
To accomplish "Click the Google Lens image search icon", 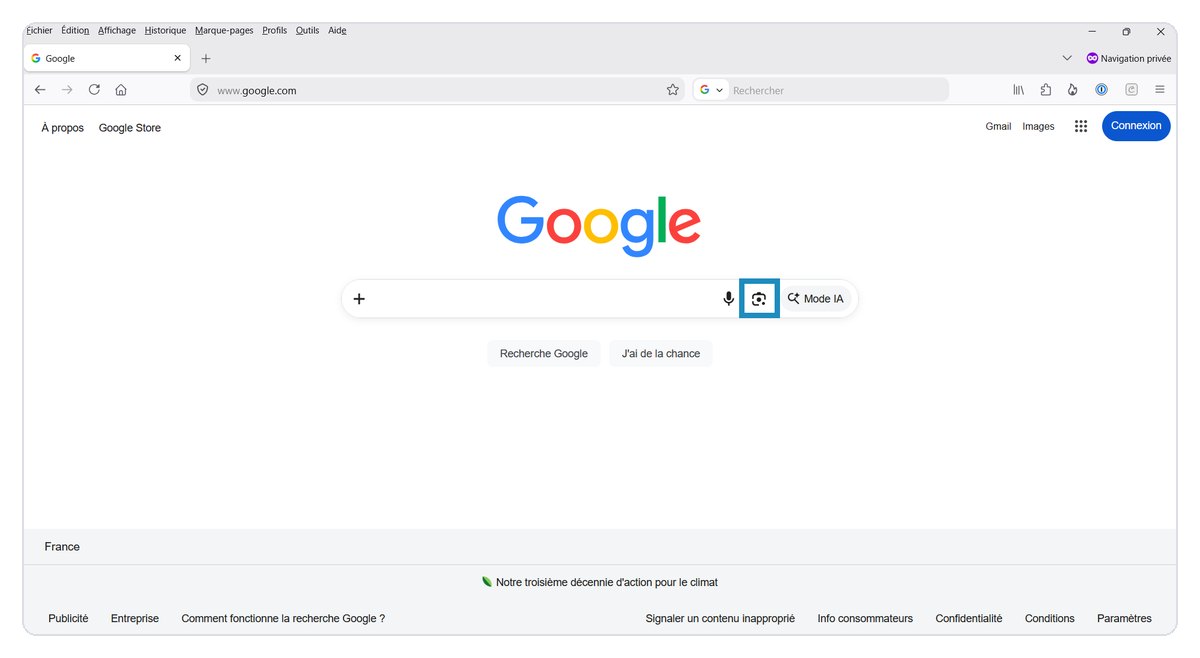I will (759, 299).
